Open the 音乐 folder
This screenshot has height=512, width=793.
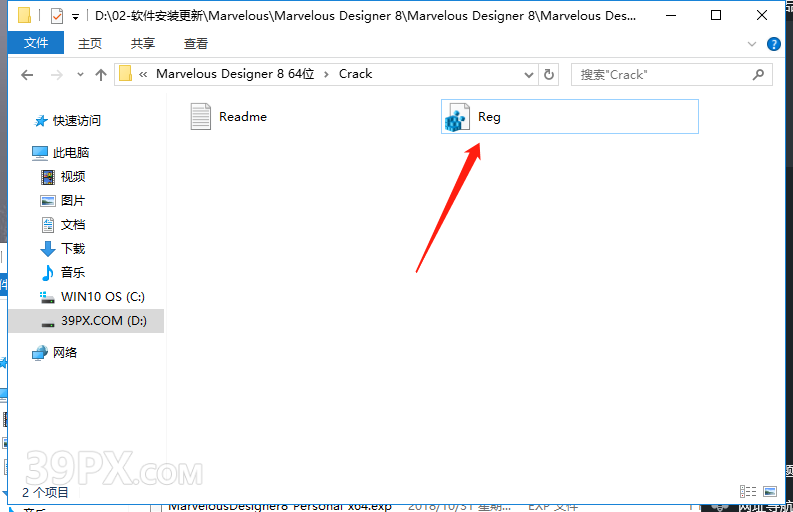pos(73,272)
